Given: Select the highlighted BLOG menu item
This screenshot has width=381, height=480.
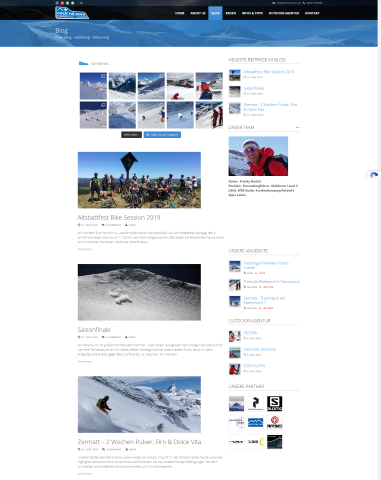Looking at the screenshot, I should 215,13.
